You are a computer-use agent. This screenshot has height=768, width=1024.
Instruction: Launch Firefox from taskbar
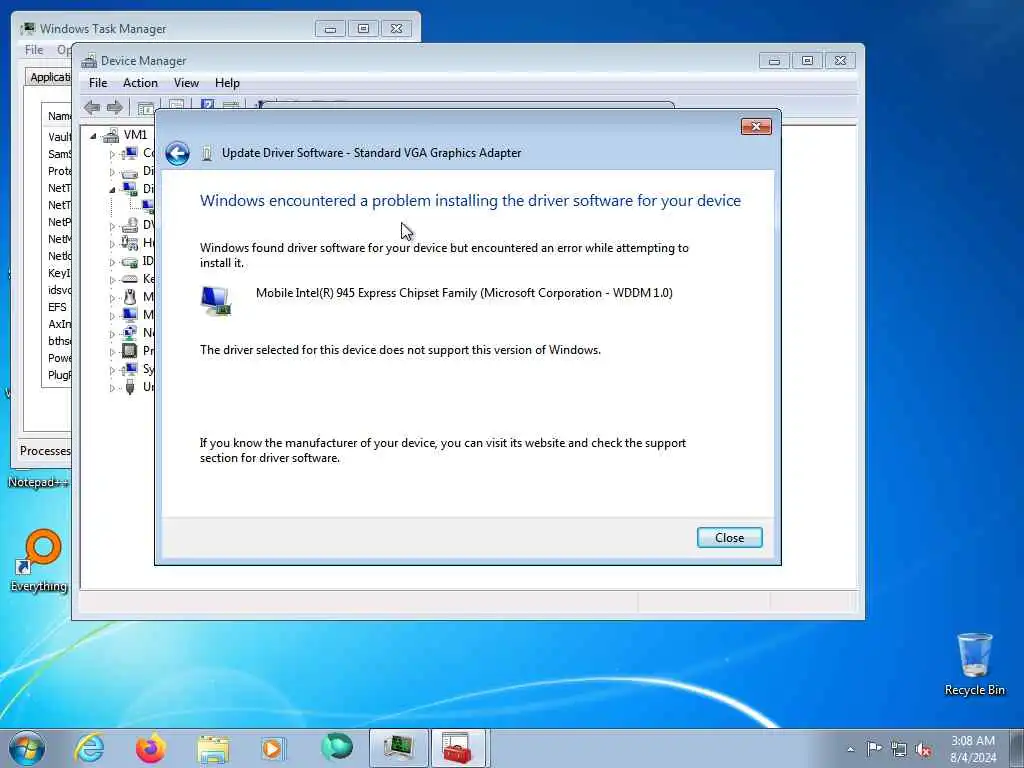151,748
